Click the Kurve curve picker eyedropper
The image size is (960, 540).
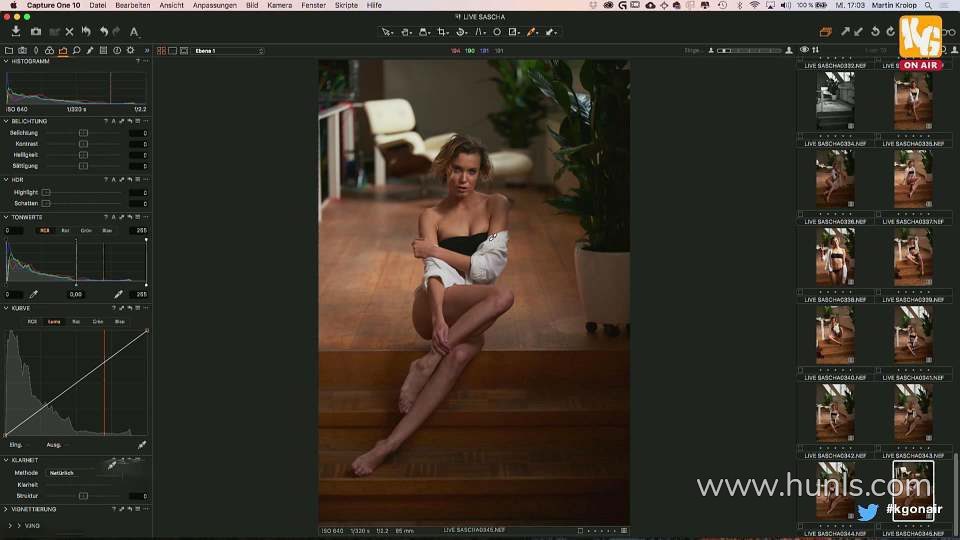(x=142, y=445)
